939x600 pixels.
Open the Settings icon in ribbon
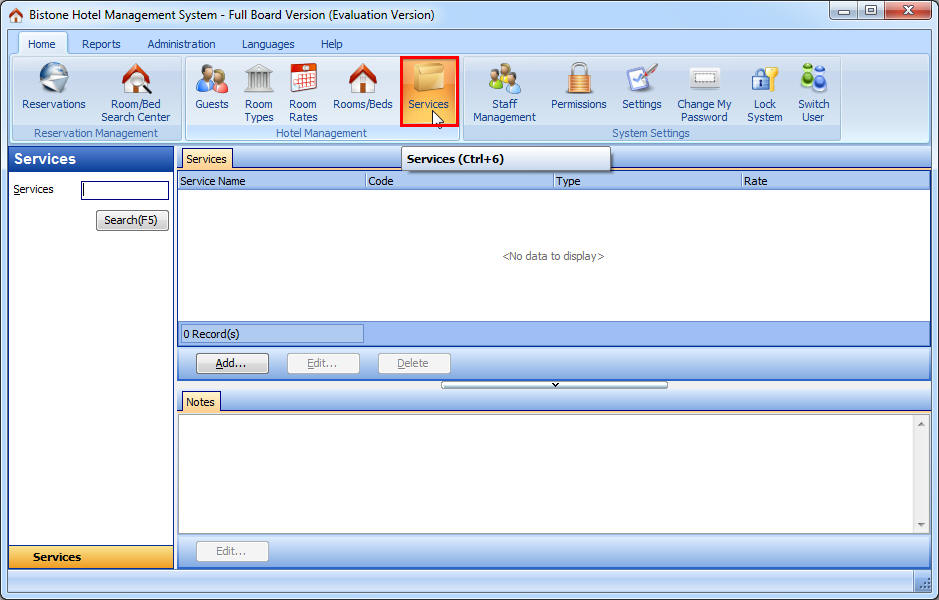pos(641,88)
